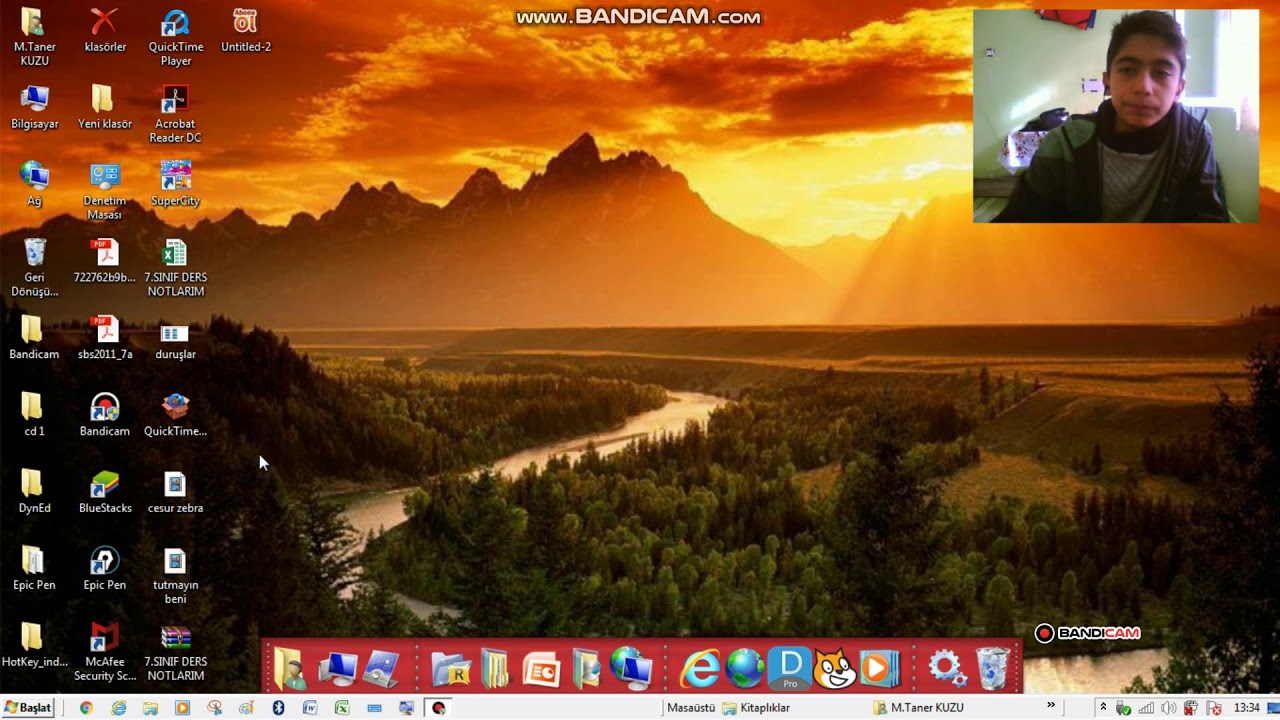Launch Chrome from the taskbar quick launch
The image size is (1280, 720).
(x=86, y=708)
